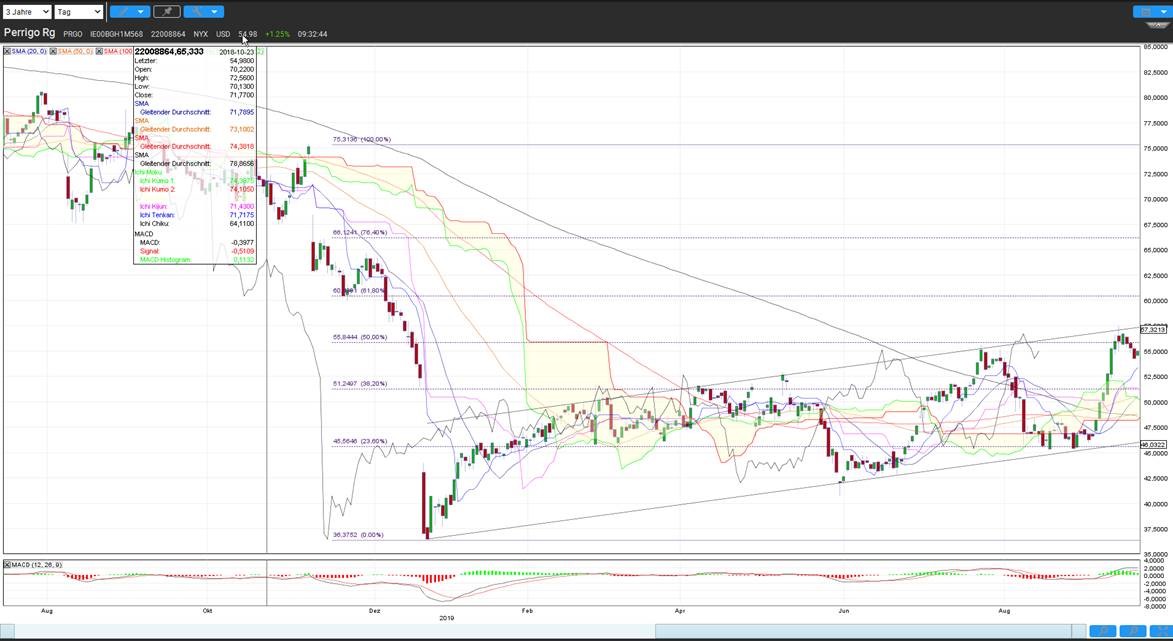Click the PRGO ticker symbol
The height and width of the screenshot is (641, 1173).
click(x=73, y=34)
